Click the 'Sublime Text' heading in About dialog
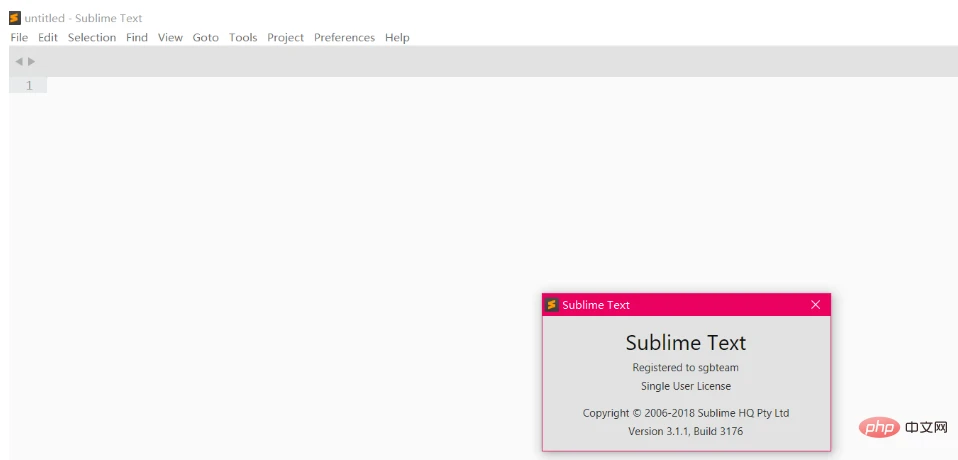This screenshot has height=460, width=958. [x=686, y=342]
